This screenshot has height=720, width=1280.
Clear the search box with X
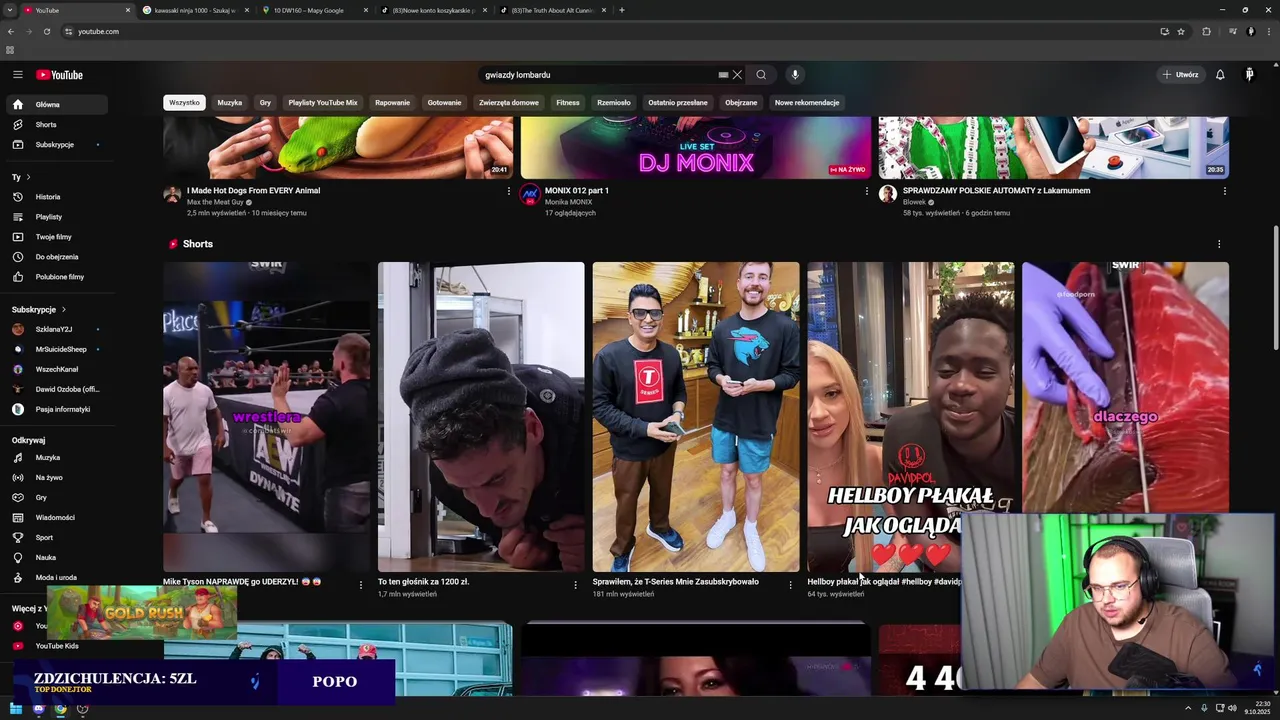pos(737,75)
